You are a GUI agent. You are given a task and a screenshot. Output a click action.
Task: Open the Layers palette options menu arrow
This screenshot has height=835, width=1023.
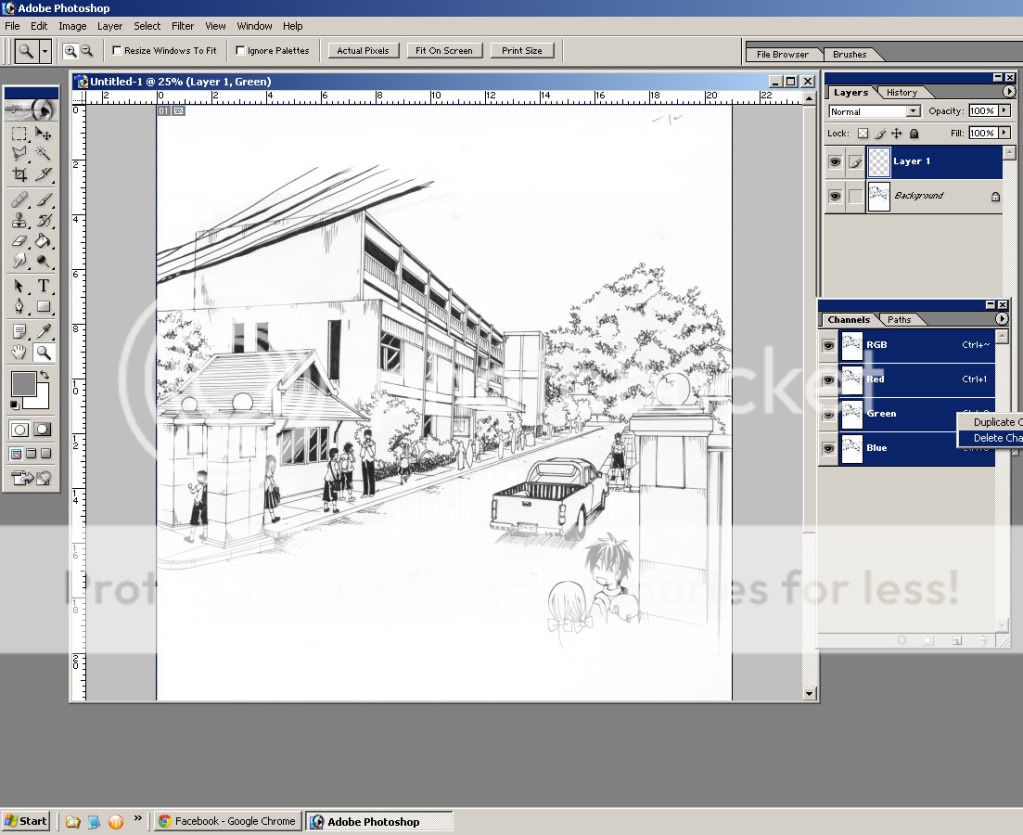pos(1009,92)
